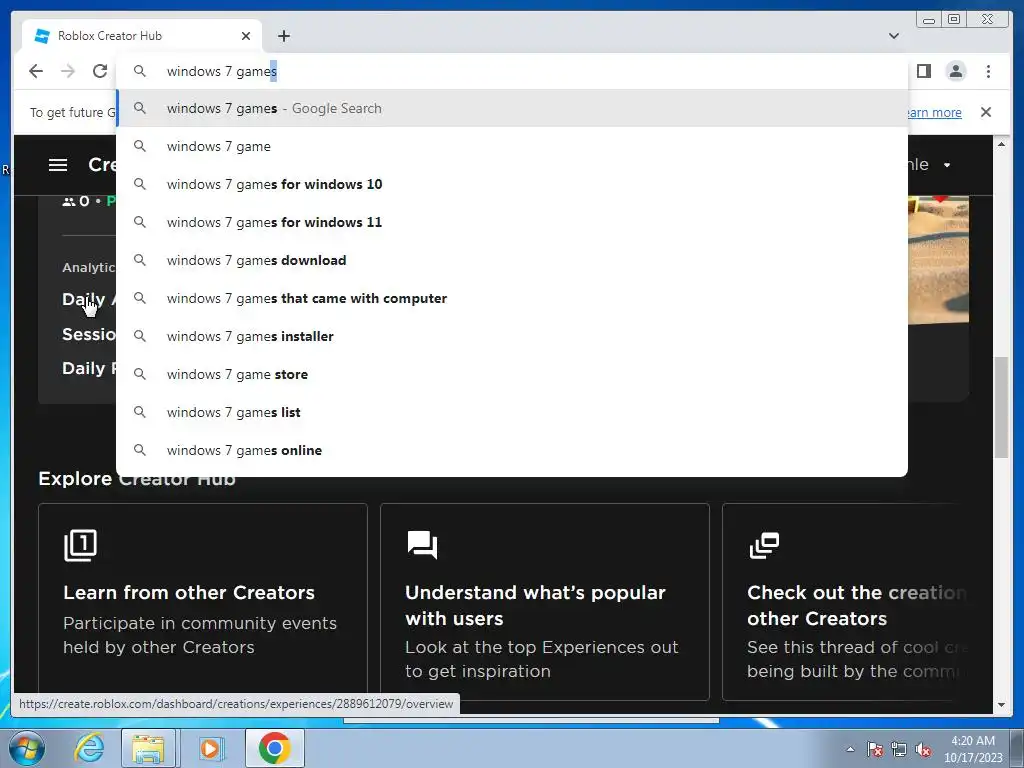Go forward with the browser forward arrow
This screenshot has width=1024, height=768.
tap(68, 71)
